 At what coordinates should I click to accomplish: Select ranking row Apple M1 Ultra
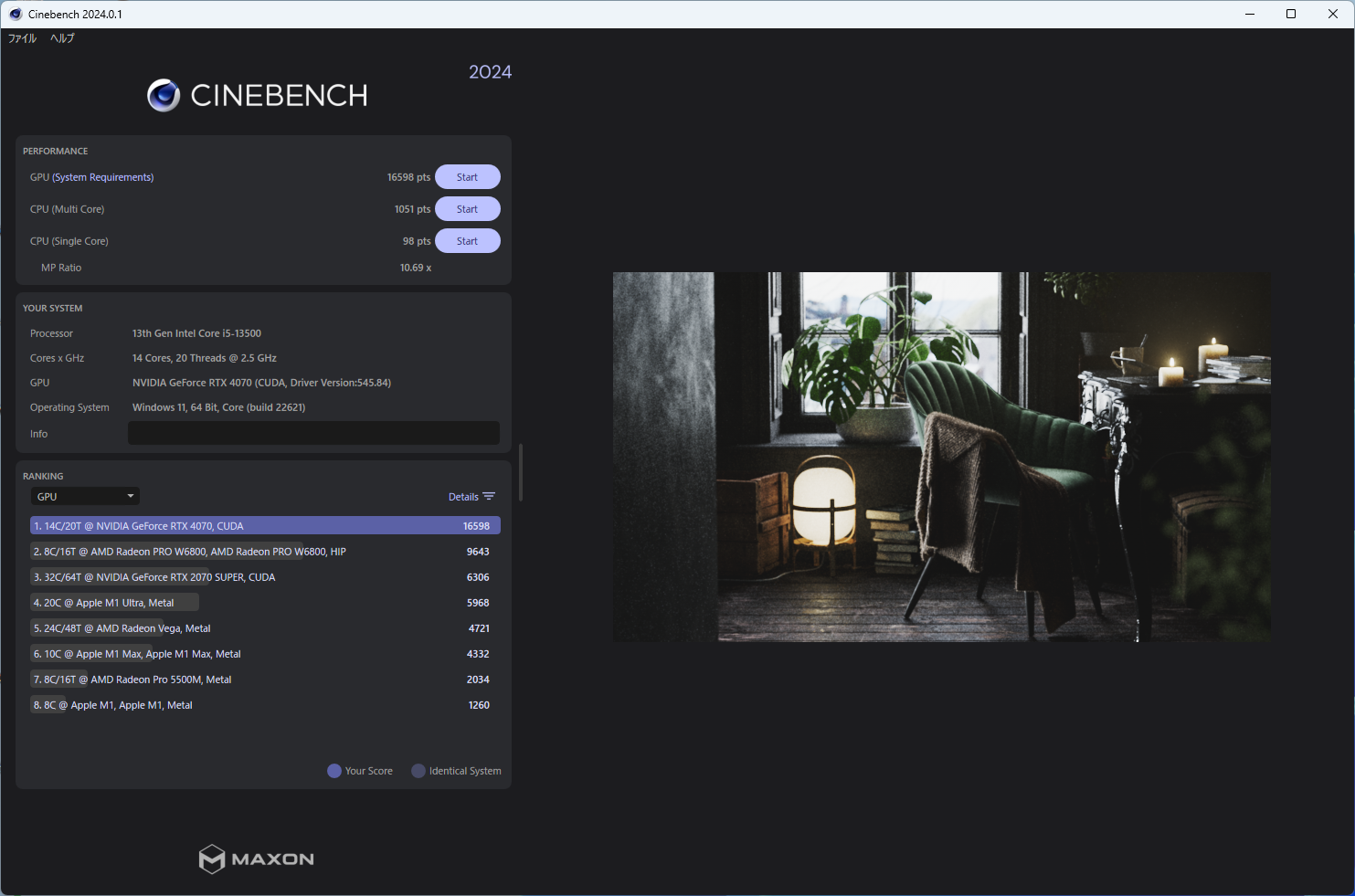pyautogui.click(x=265, y=603)
